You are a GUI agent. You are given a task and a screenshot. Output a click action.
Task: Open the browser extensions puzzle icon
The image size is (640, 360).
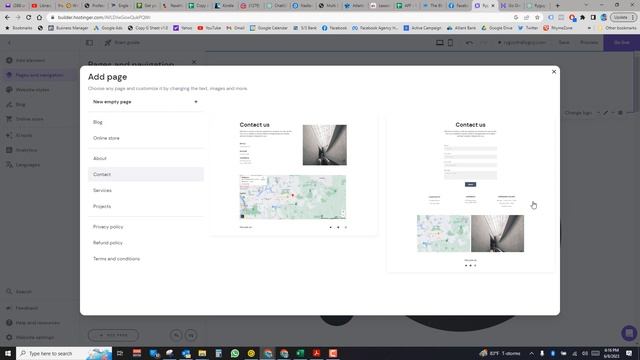(x=582, y=18)
